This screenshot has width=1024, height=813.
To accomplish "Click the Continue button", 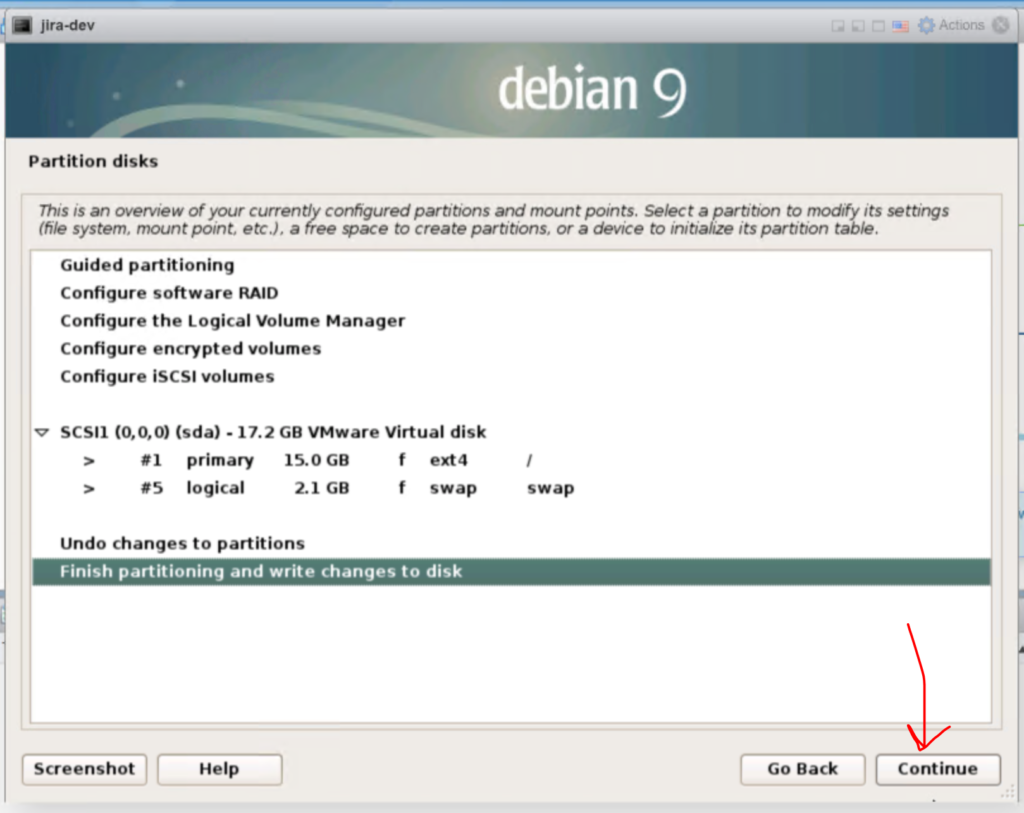I will (x=938, y=769).
